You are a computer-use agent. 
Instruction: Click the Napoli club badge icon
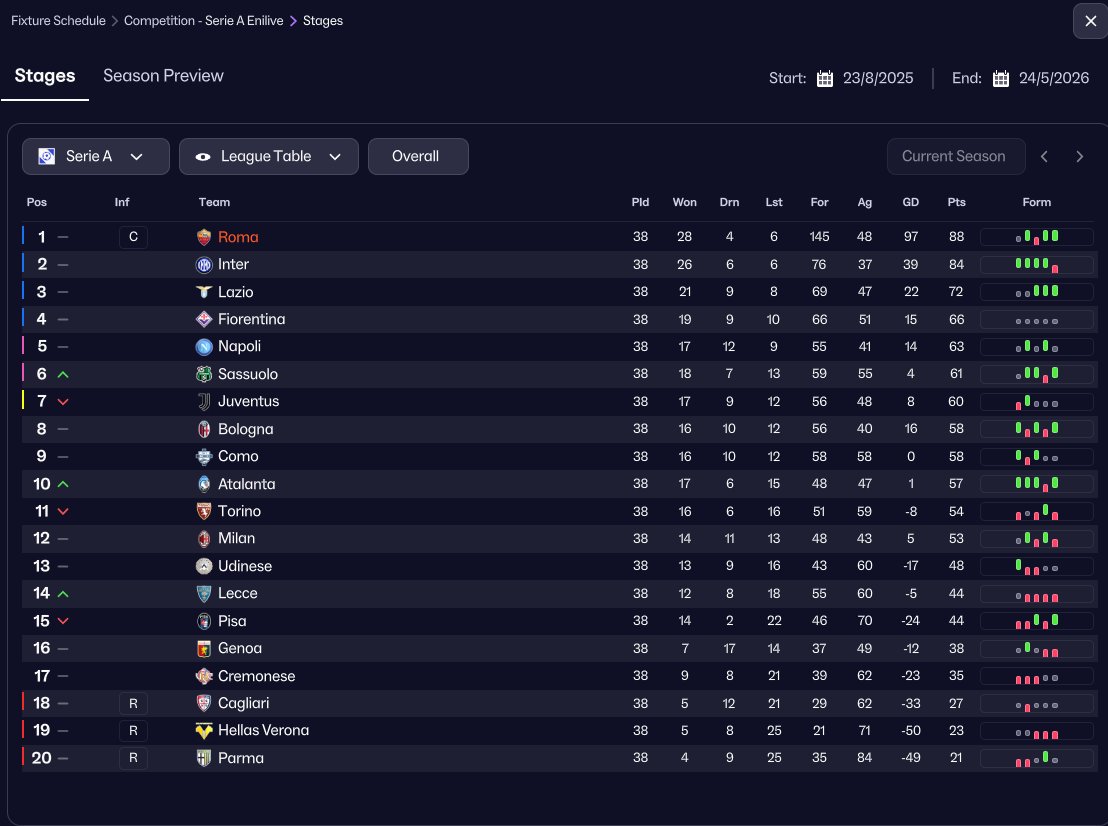click(204, 347)
